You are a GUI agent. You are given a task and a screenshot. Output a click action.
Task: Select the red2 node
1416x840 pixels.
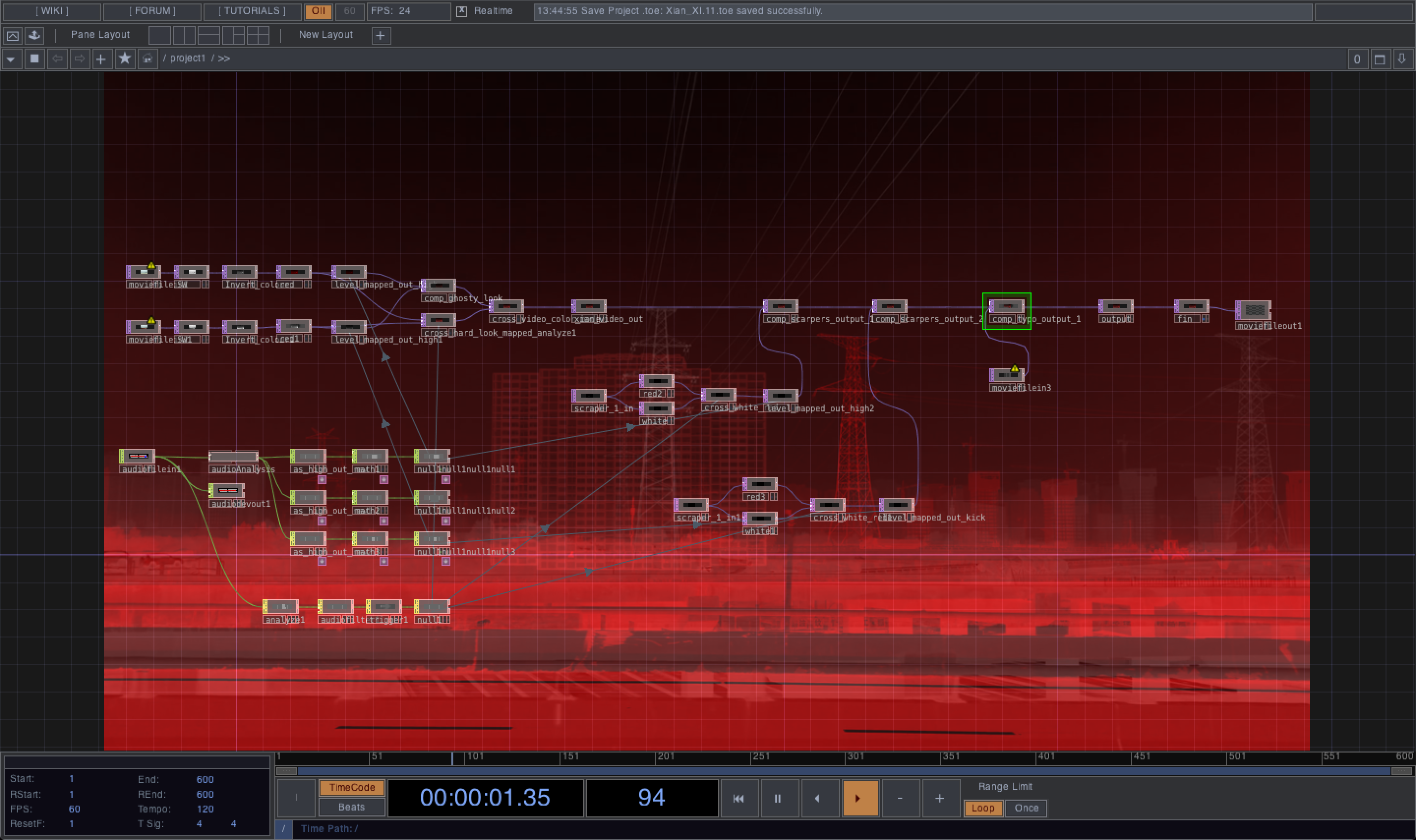click(x=657, y=381)
